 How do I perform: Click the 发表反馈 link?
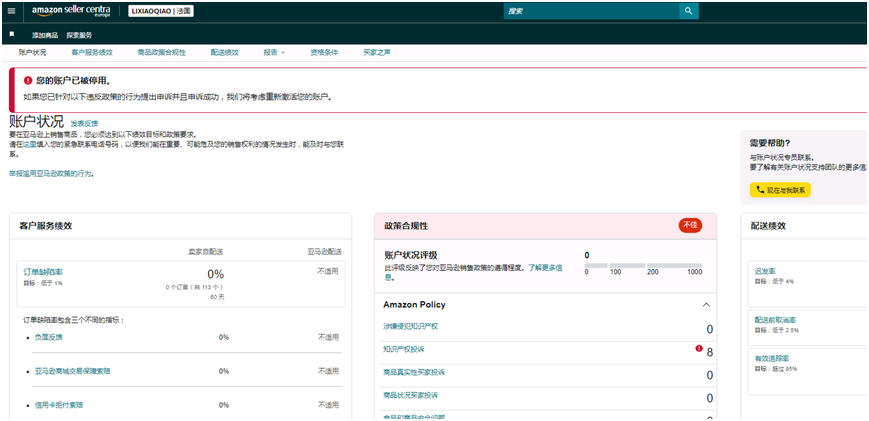(84, 123)
